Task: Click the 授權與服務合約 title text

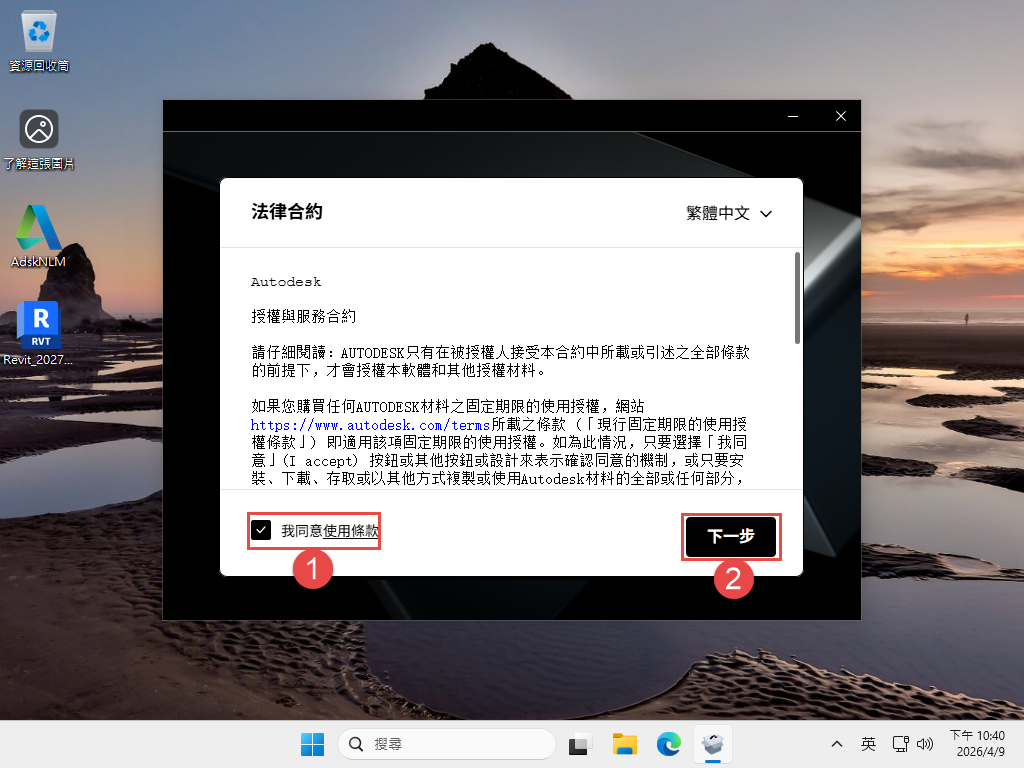Action: [304, 317]
